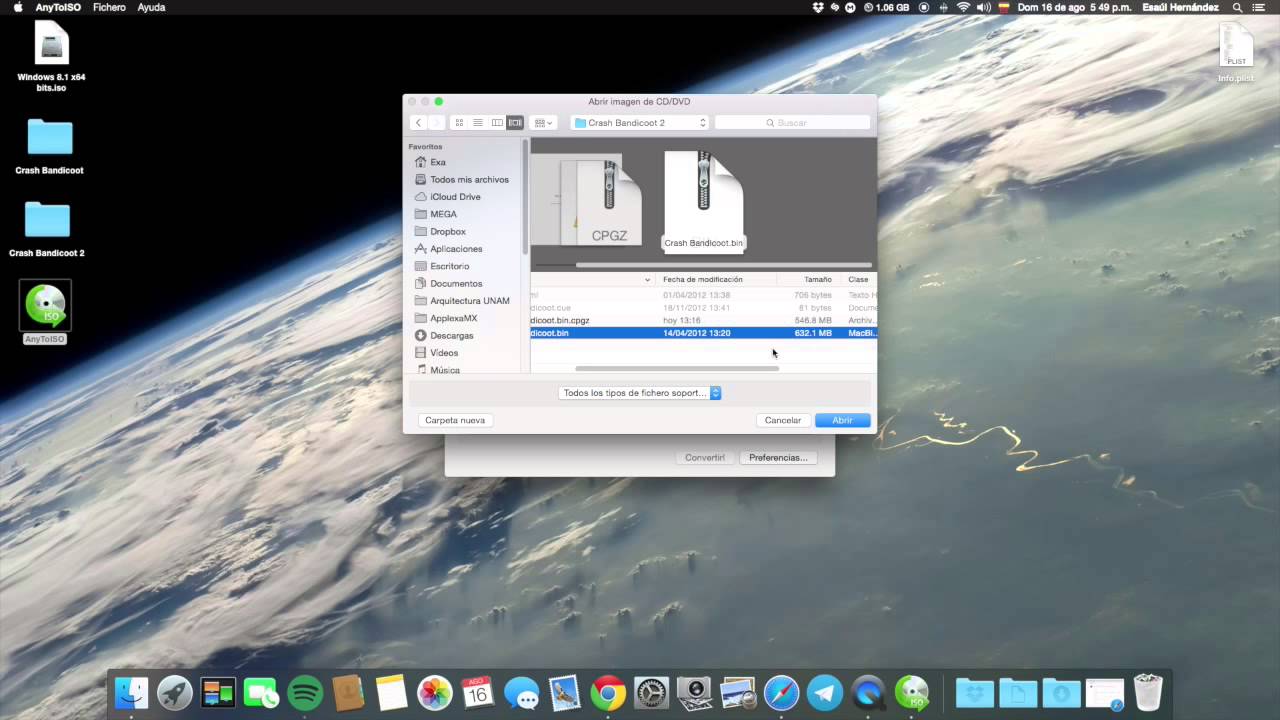Go back with the left chevron button
Screen dimensions: 1280x720
pos(418,123)
